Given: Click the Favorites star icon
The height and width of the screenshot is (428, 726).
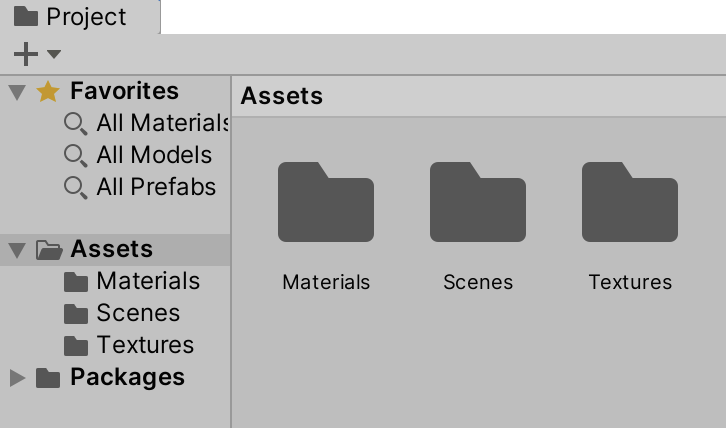Looking at the screenshot, I should (x=47, y=92).
